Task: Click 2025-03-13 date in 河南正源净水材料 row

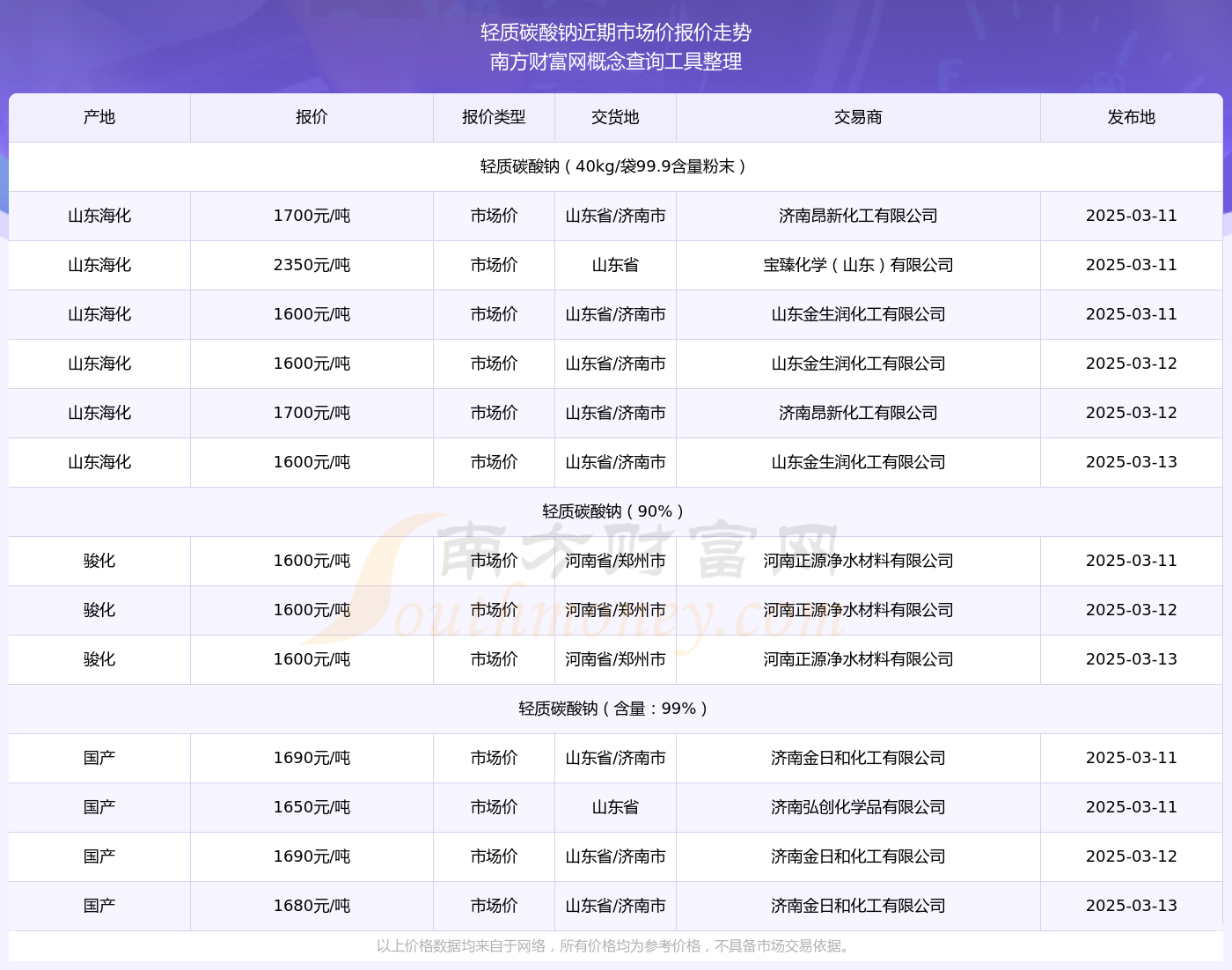Action: 1132,659
